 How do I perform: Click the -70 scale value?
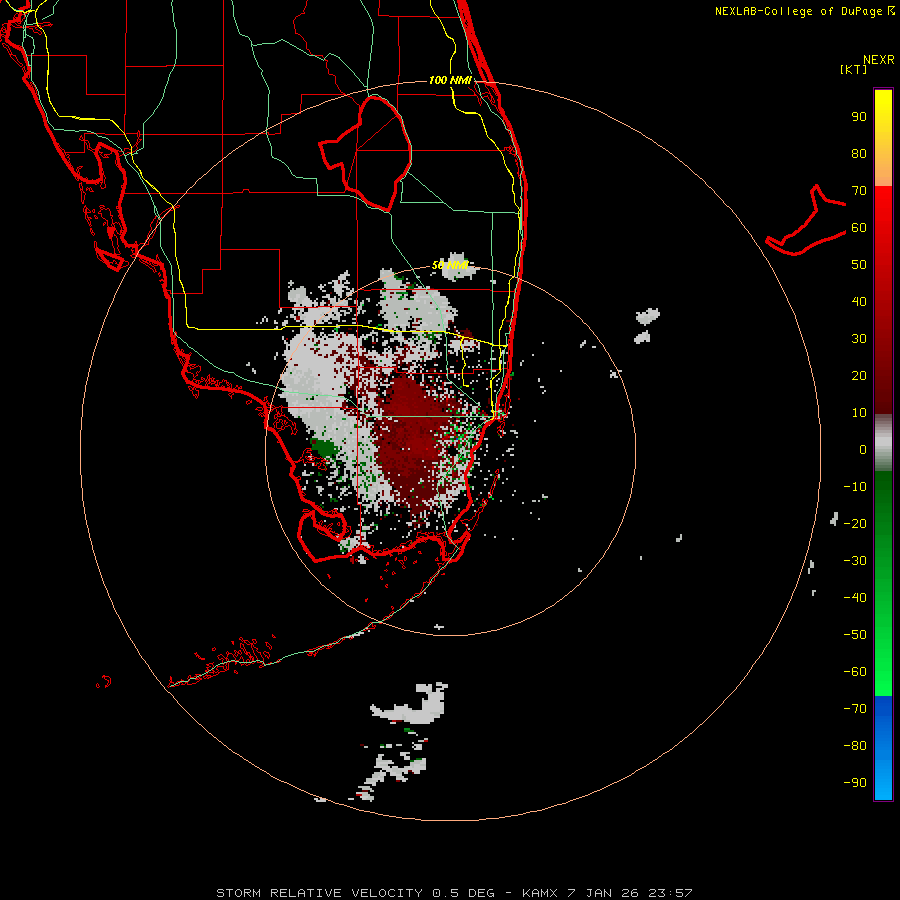(x=855, y=708)
